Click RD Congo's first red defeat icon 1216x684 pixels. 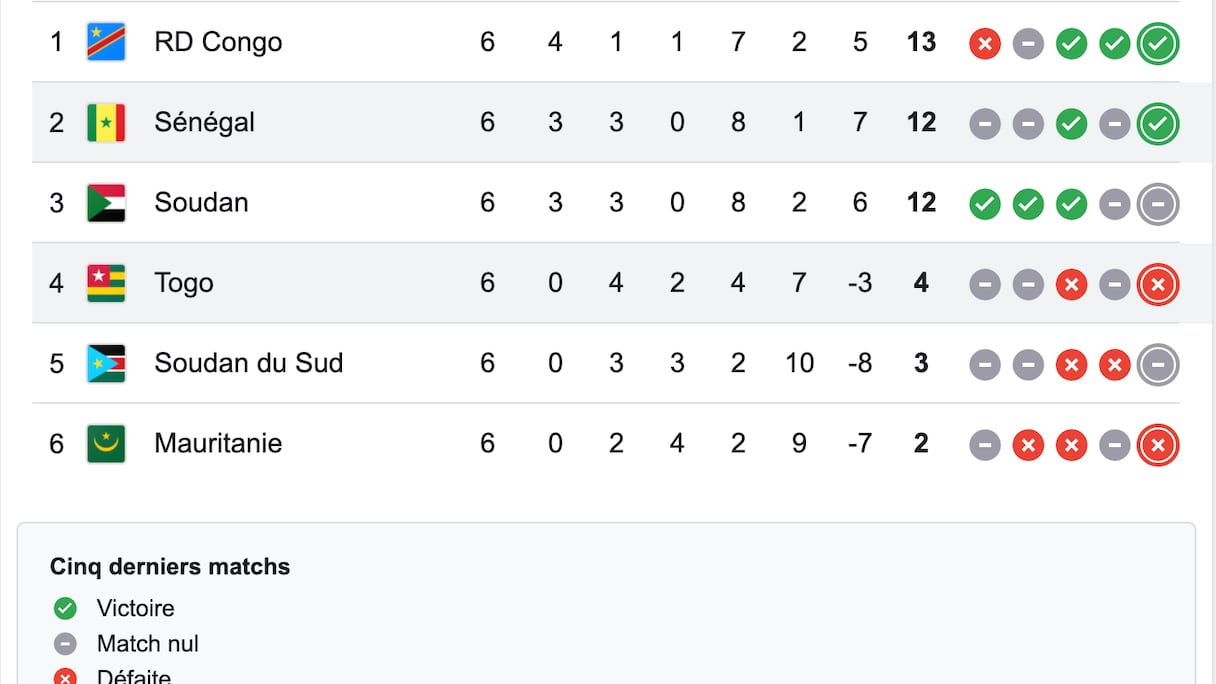985,43
